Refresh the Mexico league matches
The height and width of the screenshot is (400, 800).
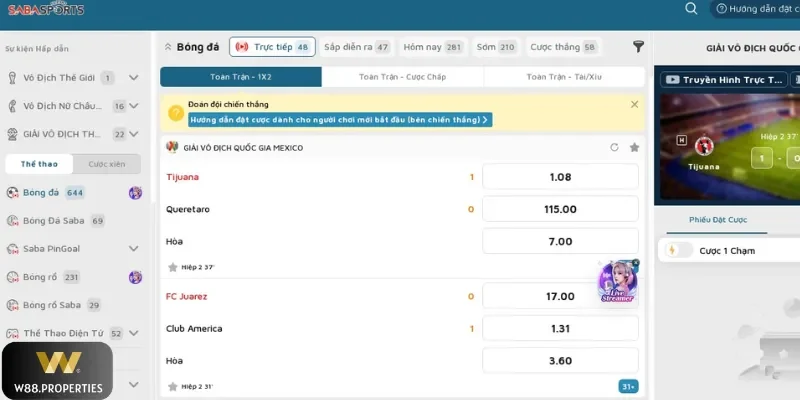point(614,147)
